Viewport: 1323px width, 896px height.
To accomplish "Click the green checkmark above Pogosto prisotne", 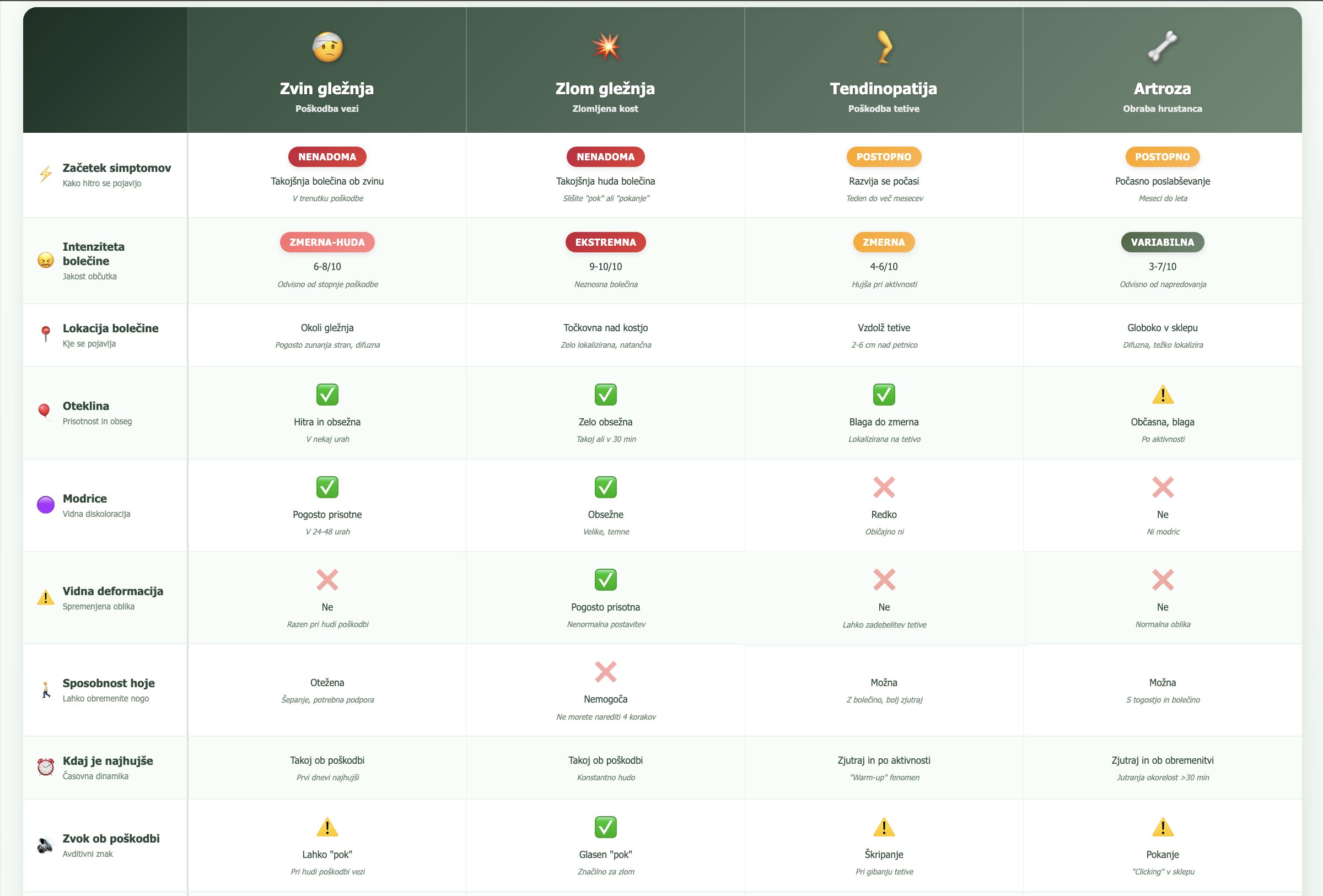I will point(327,487).
